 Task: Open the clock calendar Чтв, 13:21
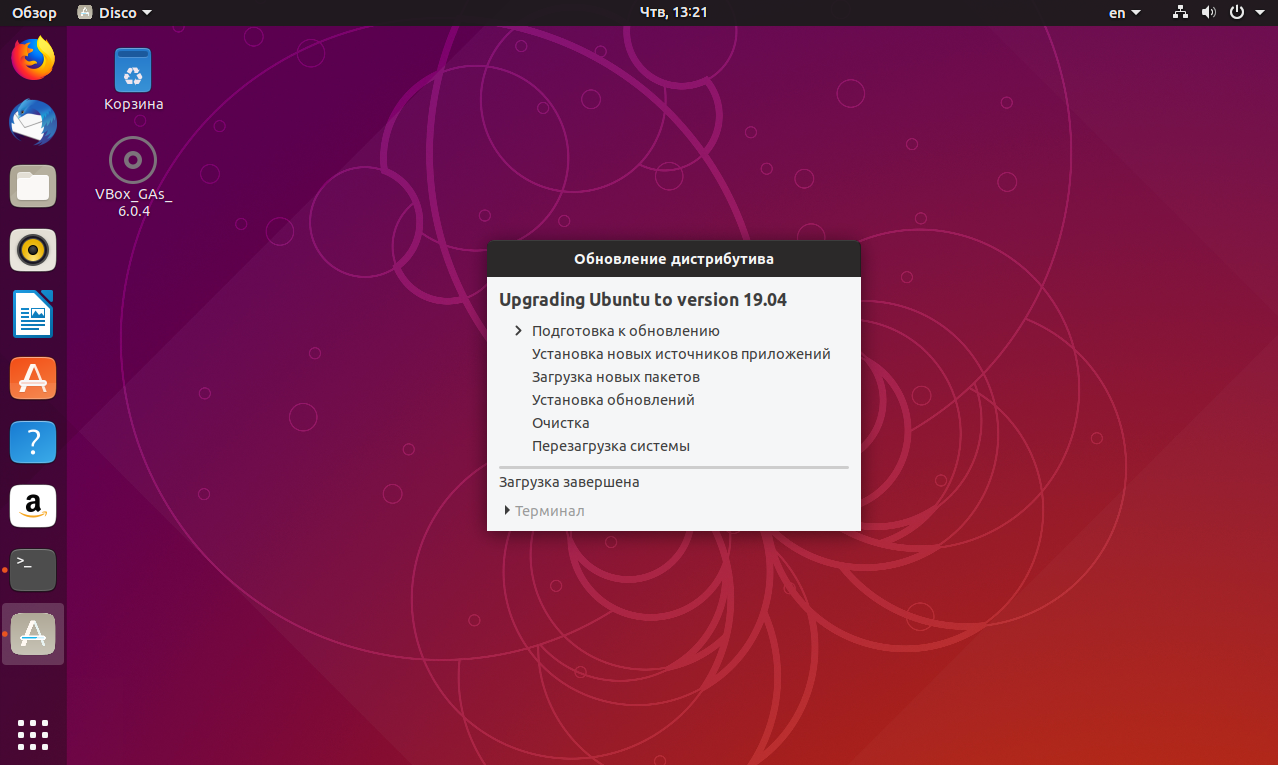click(x=674, y=12)
